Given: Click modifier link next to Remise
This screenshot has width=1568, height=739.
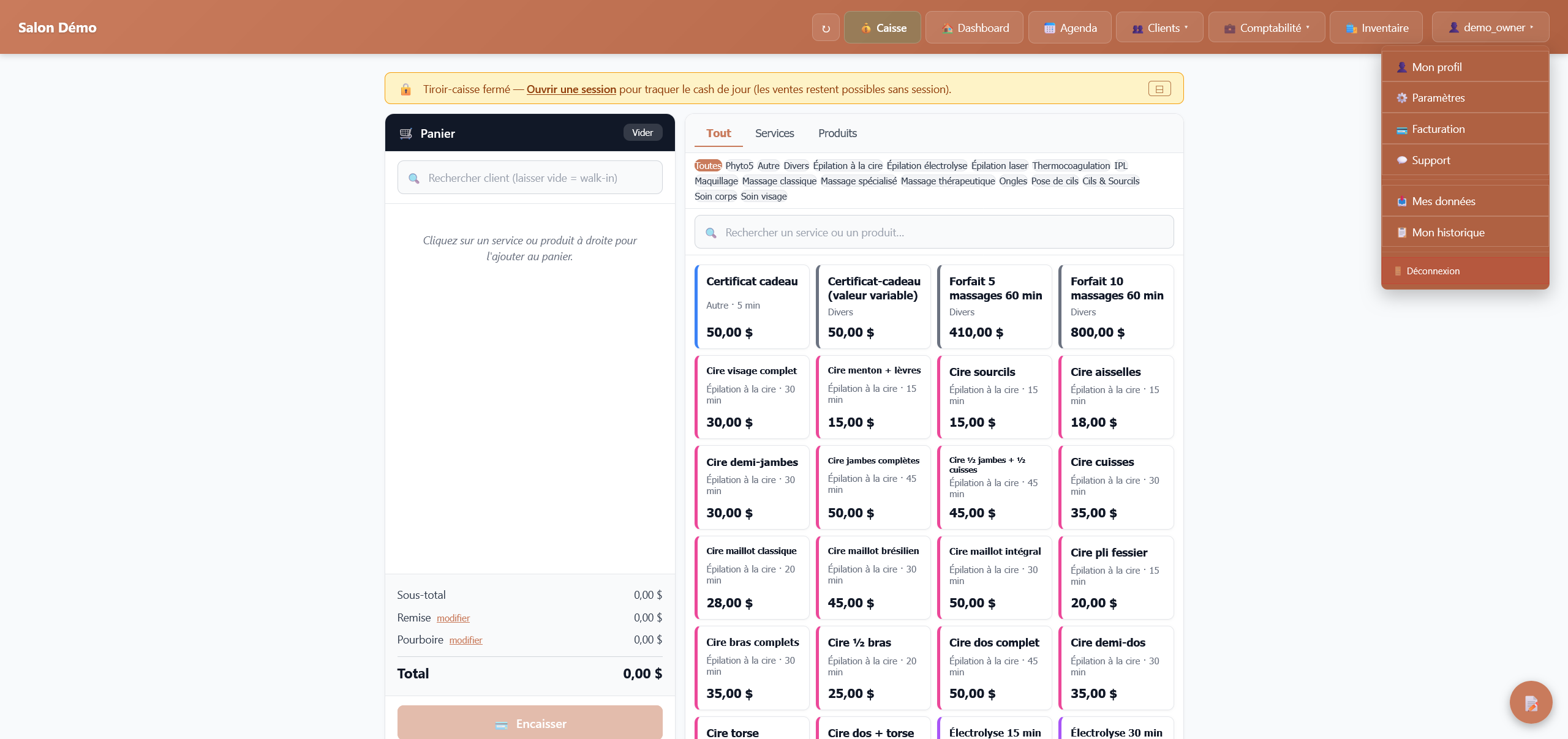Looking at the screenshot, I should tap(453, 618).
